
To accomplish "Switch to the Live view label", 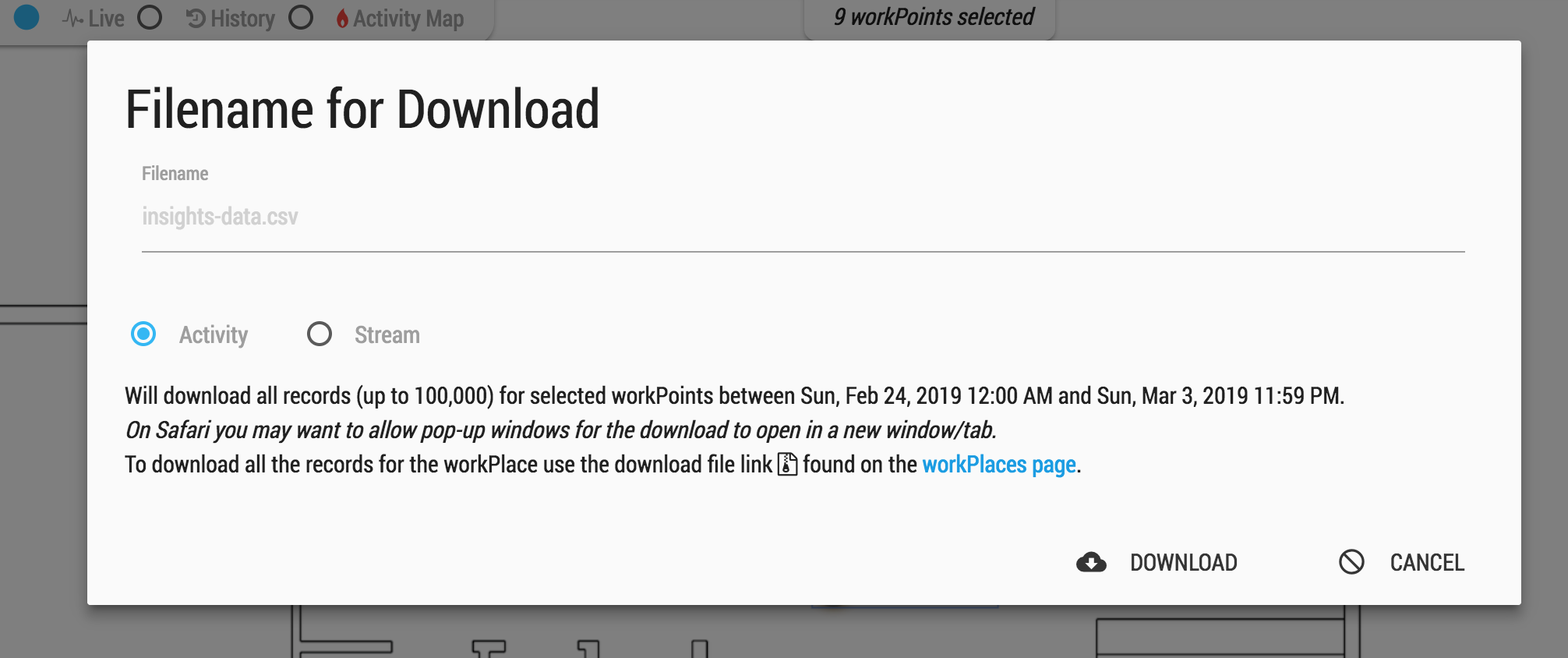I will (106, 19).
